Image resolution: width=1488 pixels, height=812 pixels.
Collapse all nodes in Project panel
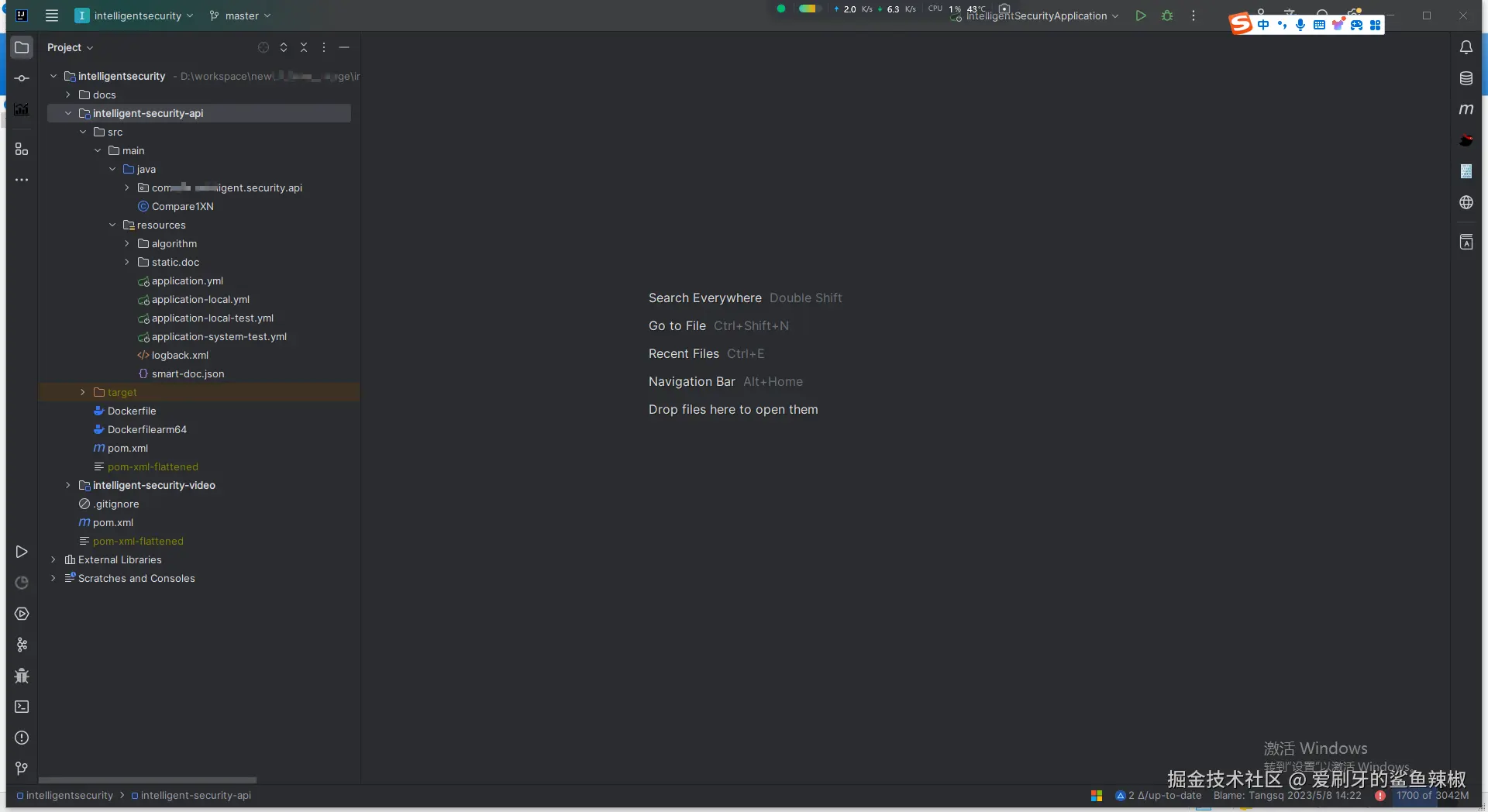304,47
